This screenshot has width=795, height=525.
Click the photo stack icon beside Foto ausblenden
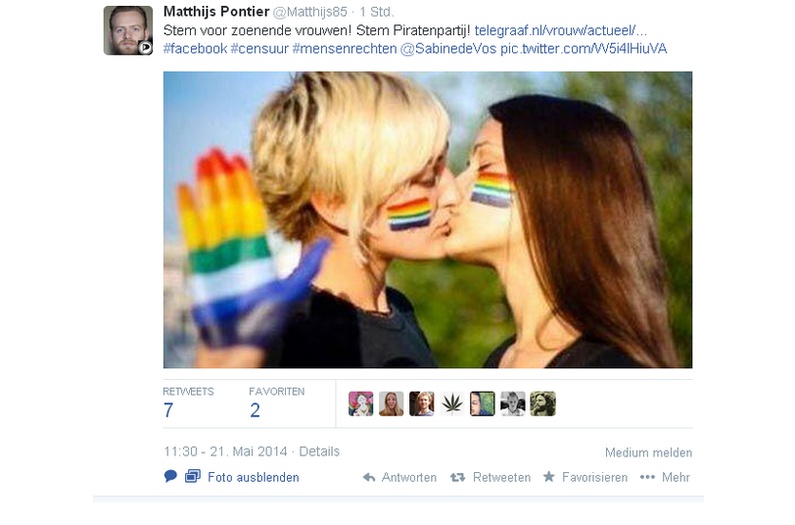tap(193, 476)
